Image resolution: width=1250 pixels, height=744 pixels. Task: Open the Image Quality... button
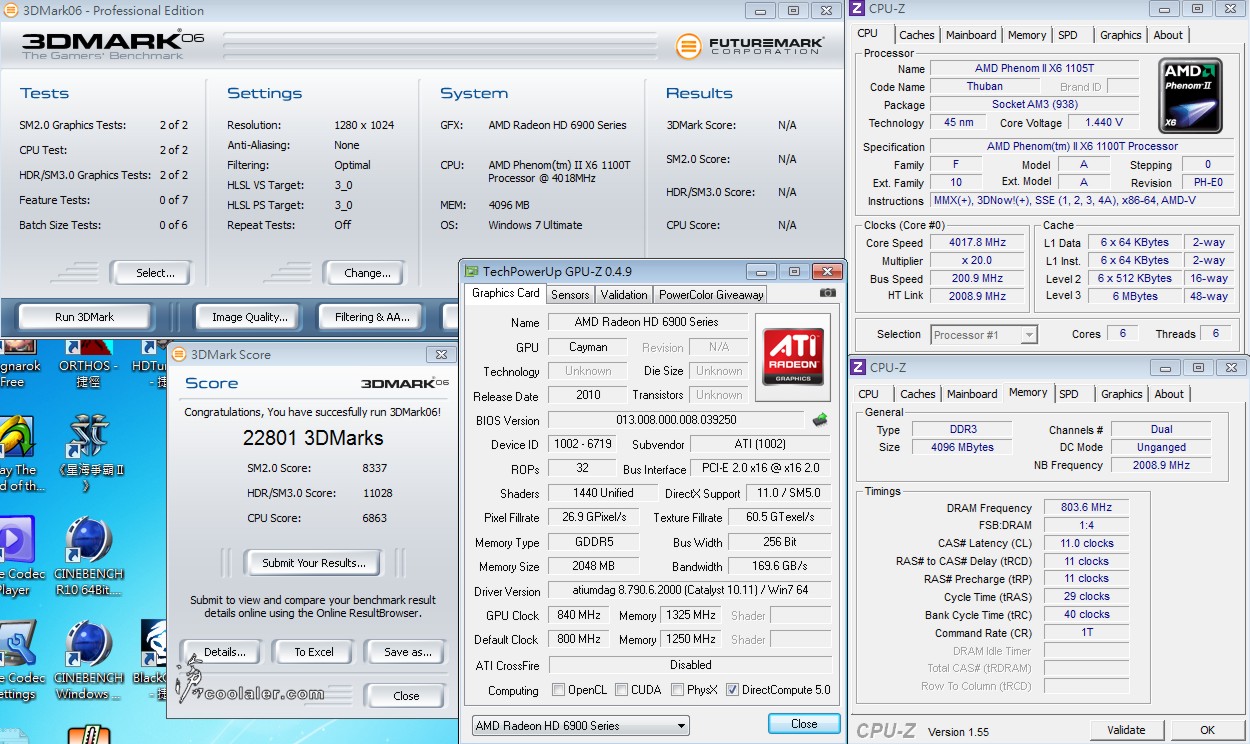pyautogui.click(x=250, y=317)
